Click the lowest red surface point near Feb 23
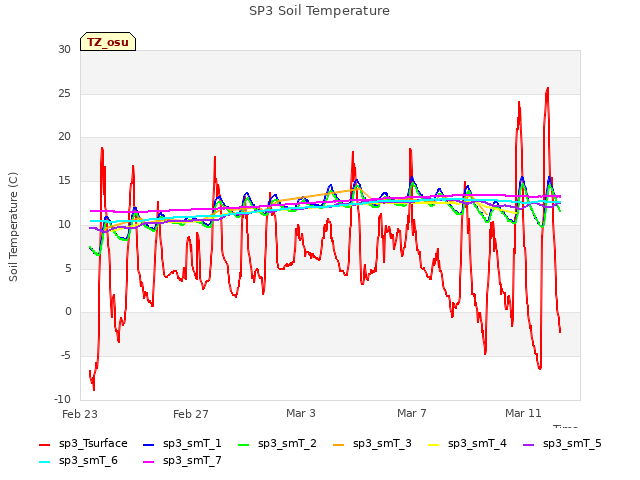Image resolution: width=640 pixels, height=480 pixels. 94,389
